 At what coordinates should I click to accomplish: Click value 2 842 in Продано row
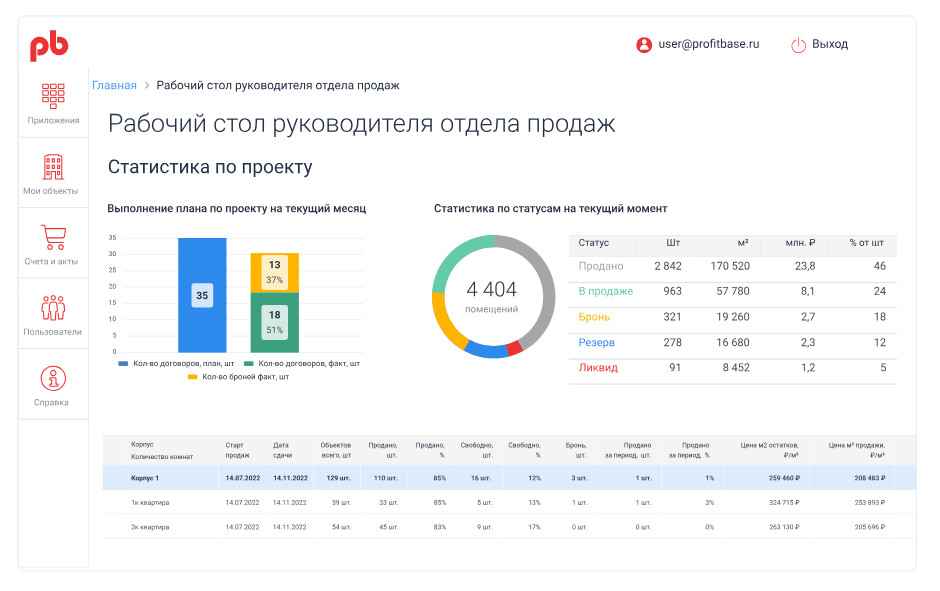tap(668, 266)
